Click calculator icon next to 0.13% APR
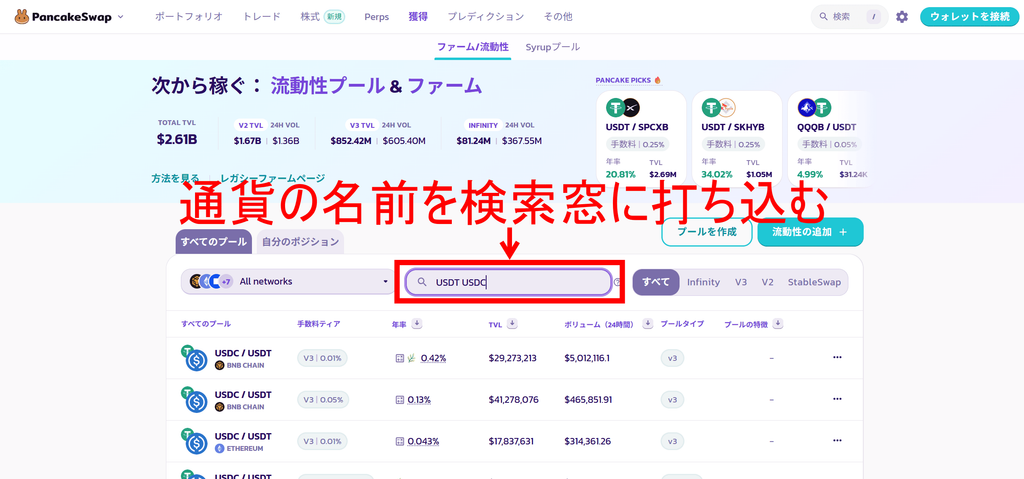The image size is (1024, 479). click(400, 399)
